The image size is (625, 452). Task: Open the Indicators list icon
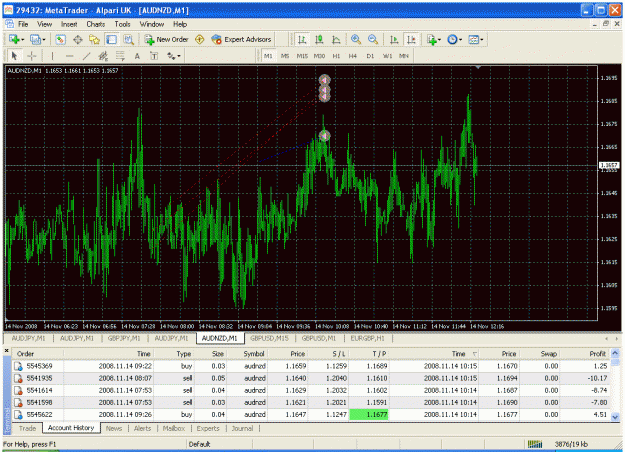click(x=431, y=39)
